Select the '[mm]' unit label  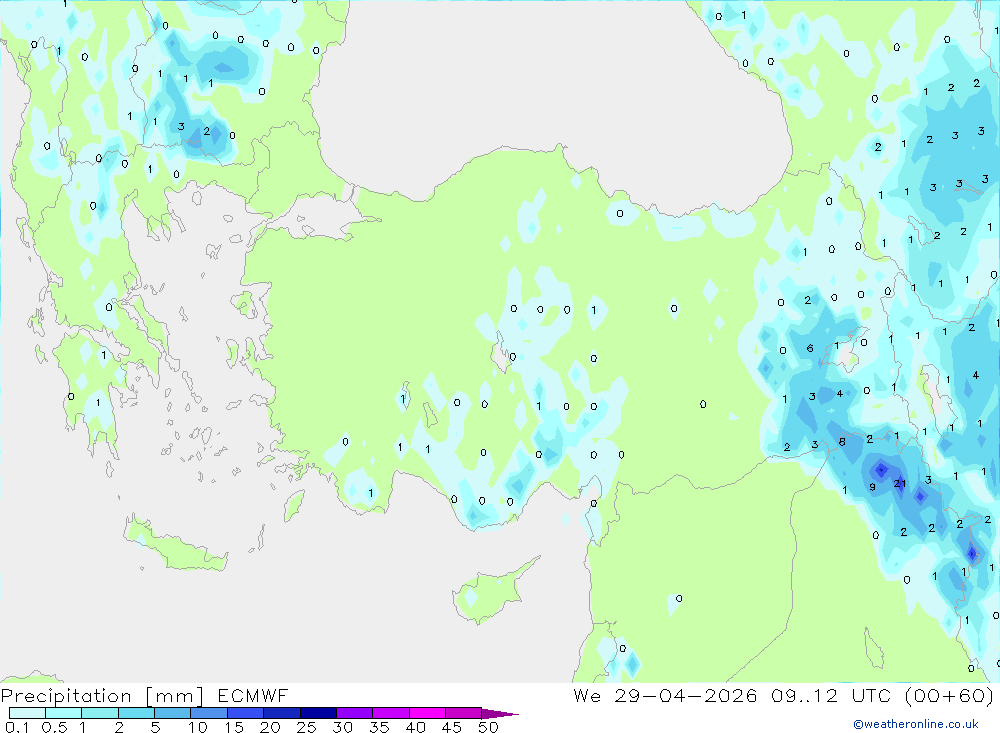[175, 696]
